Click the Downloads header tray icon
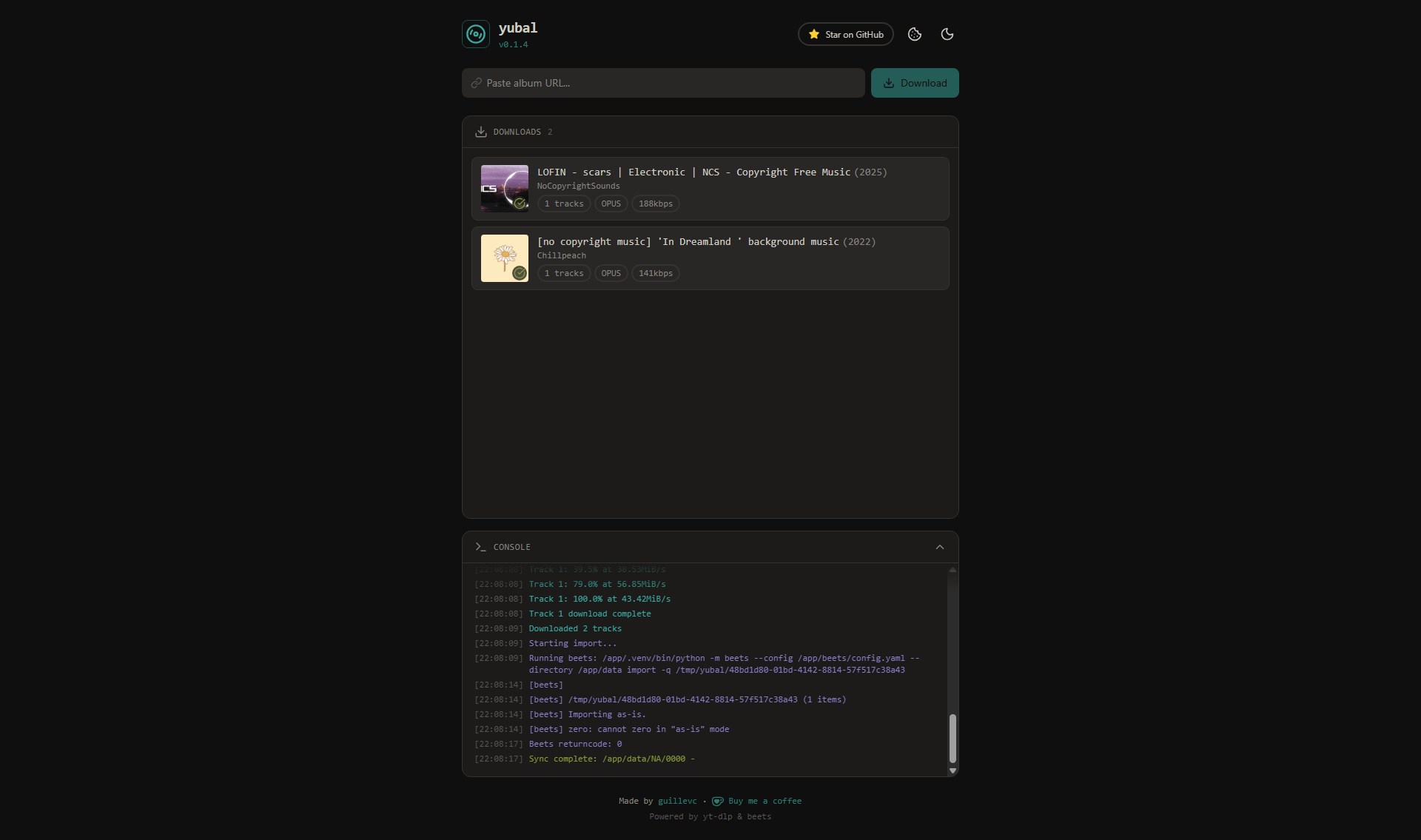This screenshot has height=840, width=1421. [x=481, y=132]
